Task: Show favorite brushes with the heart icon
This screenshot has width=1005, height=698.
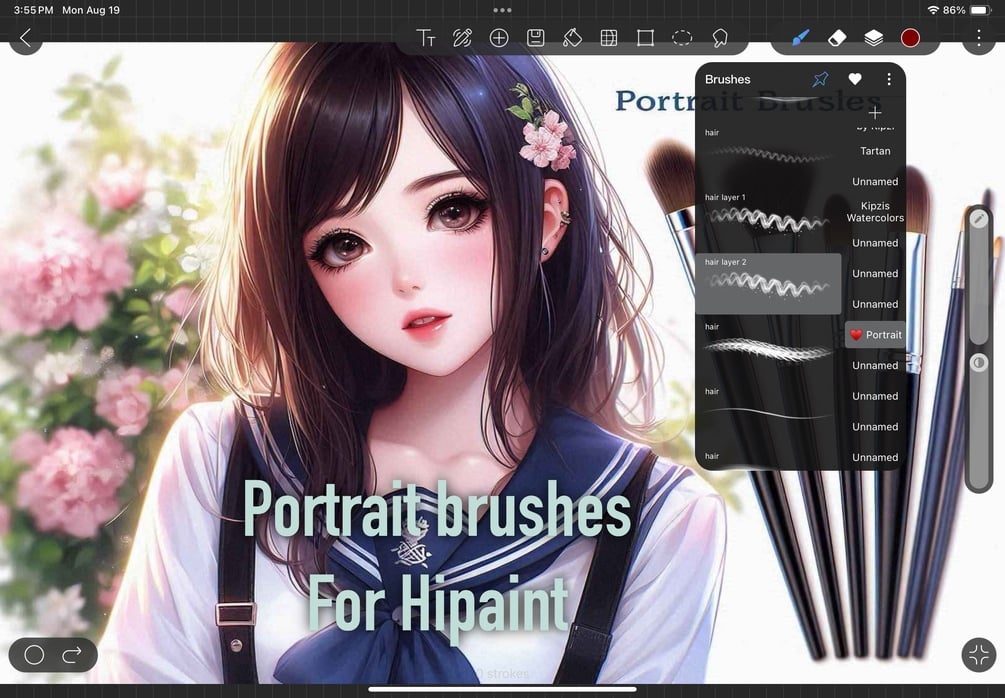Action: (x=854, y=79)
